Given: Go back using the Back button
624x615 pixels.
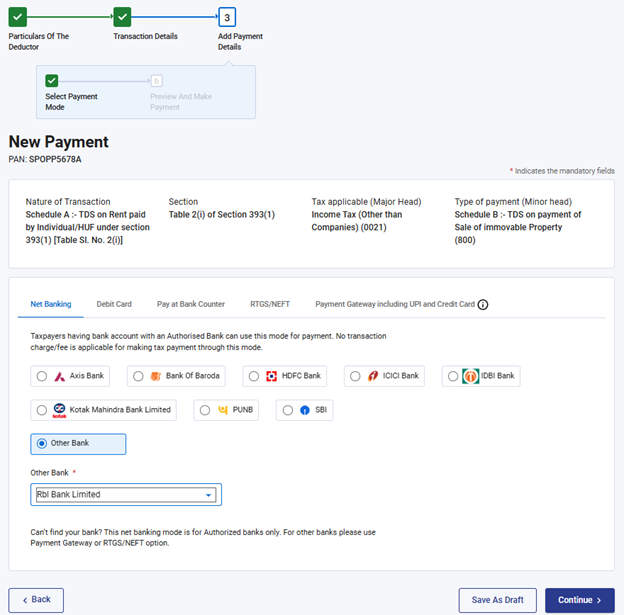Looking at the screenshot, I should [36, 600].
